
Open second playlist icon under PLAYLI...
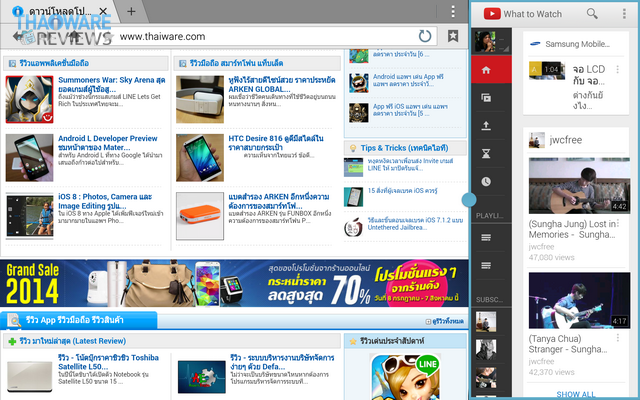[x=486, y=266]
